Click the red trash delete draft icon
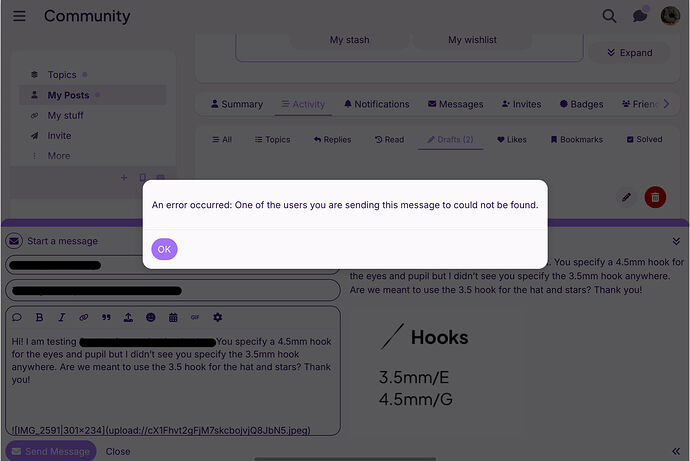 pos(655,197)
